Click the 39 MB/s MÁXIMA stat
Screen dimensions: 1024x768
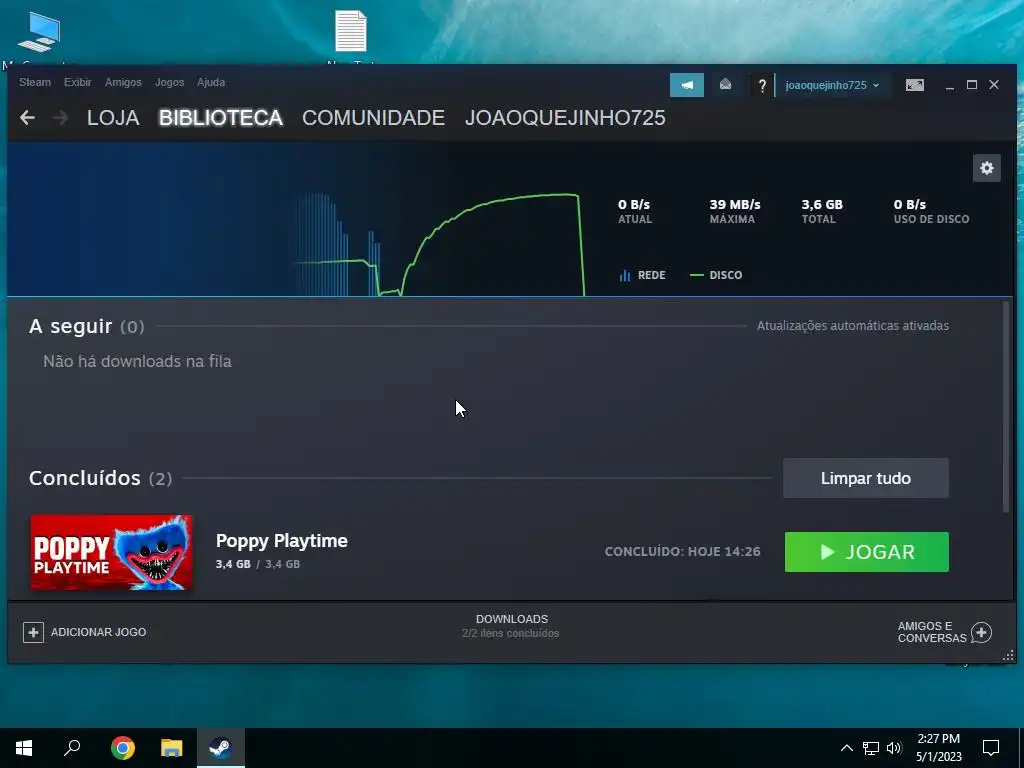point(735,211)
